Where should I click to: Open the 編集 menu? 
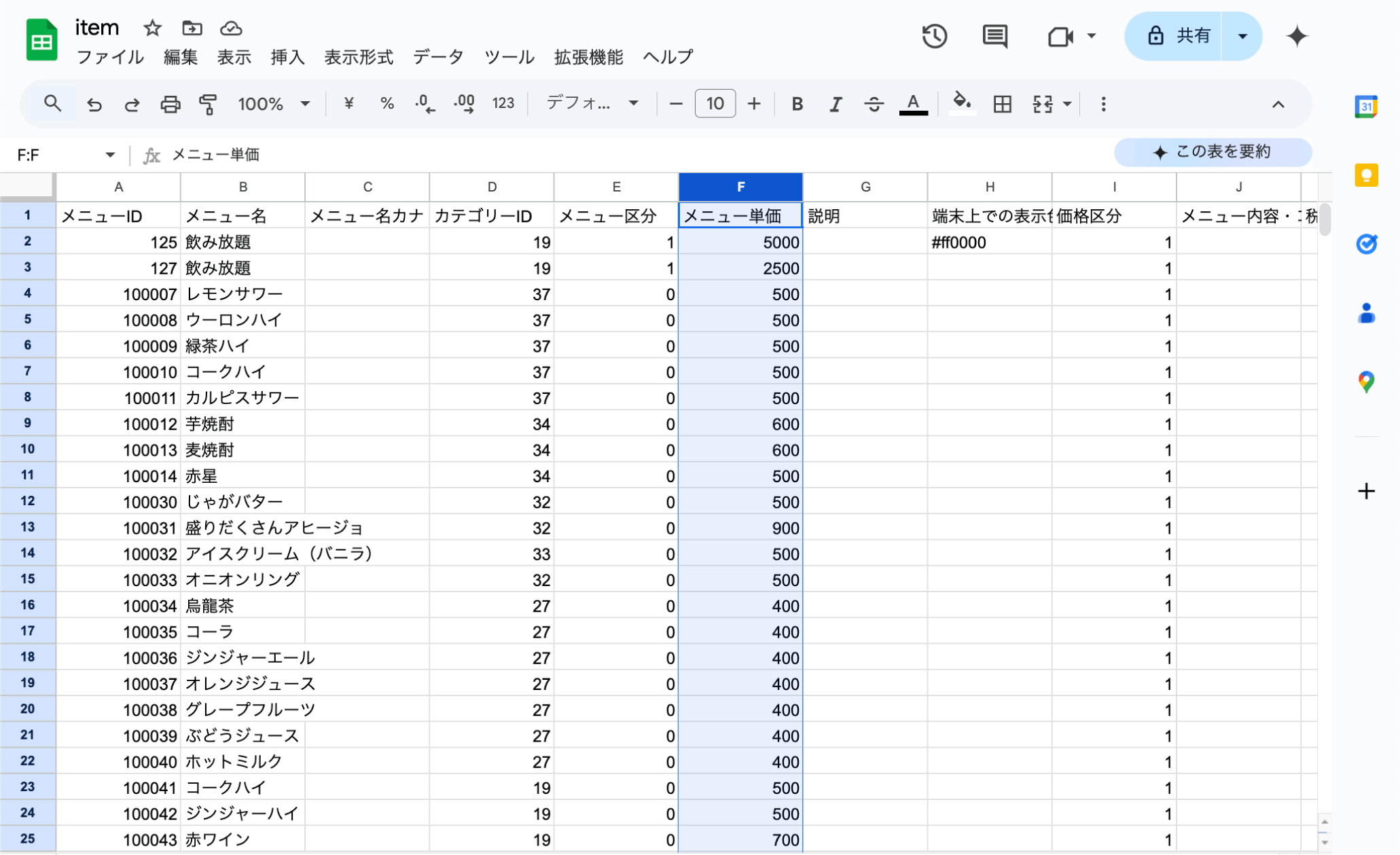point(180,57)
